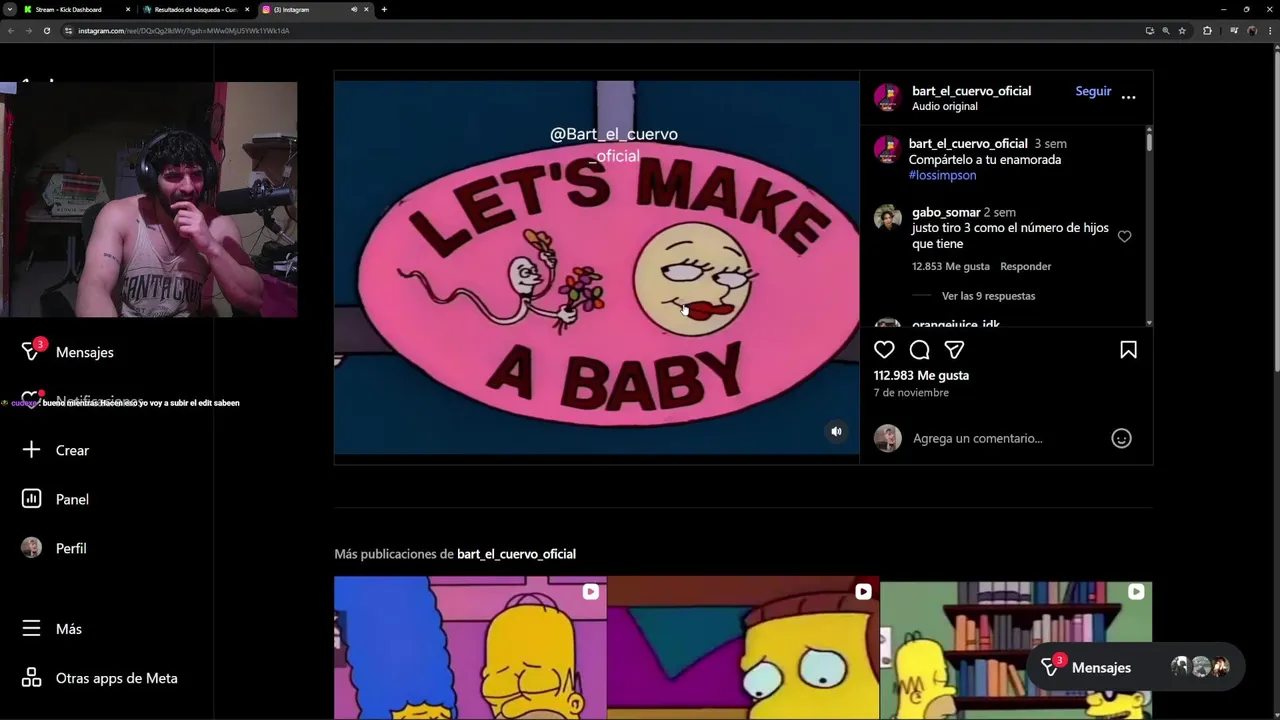Open the sad yellow character reel thumbnail
Viewport: 1280px width, 720px height.
743,648
